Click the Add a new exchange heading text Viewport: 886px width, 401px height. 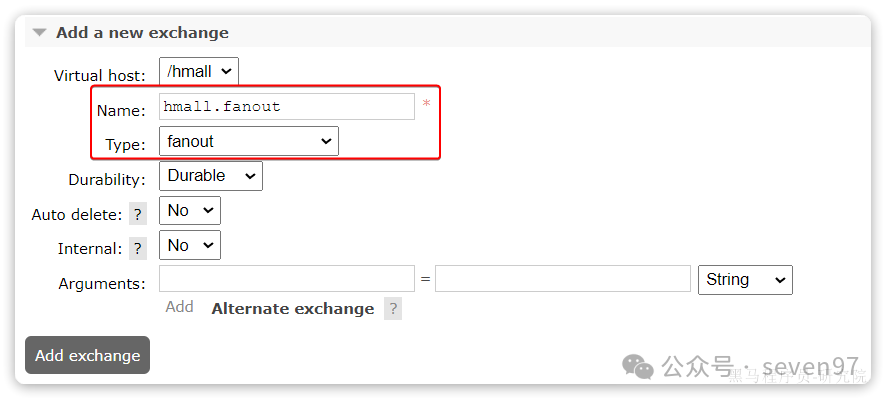tap(142, 33)
